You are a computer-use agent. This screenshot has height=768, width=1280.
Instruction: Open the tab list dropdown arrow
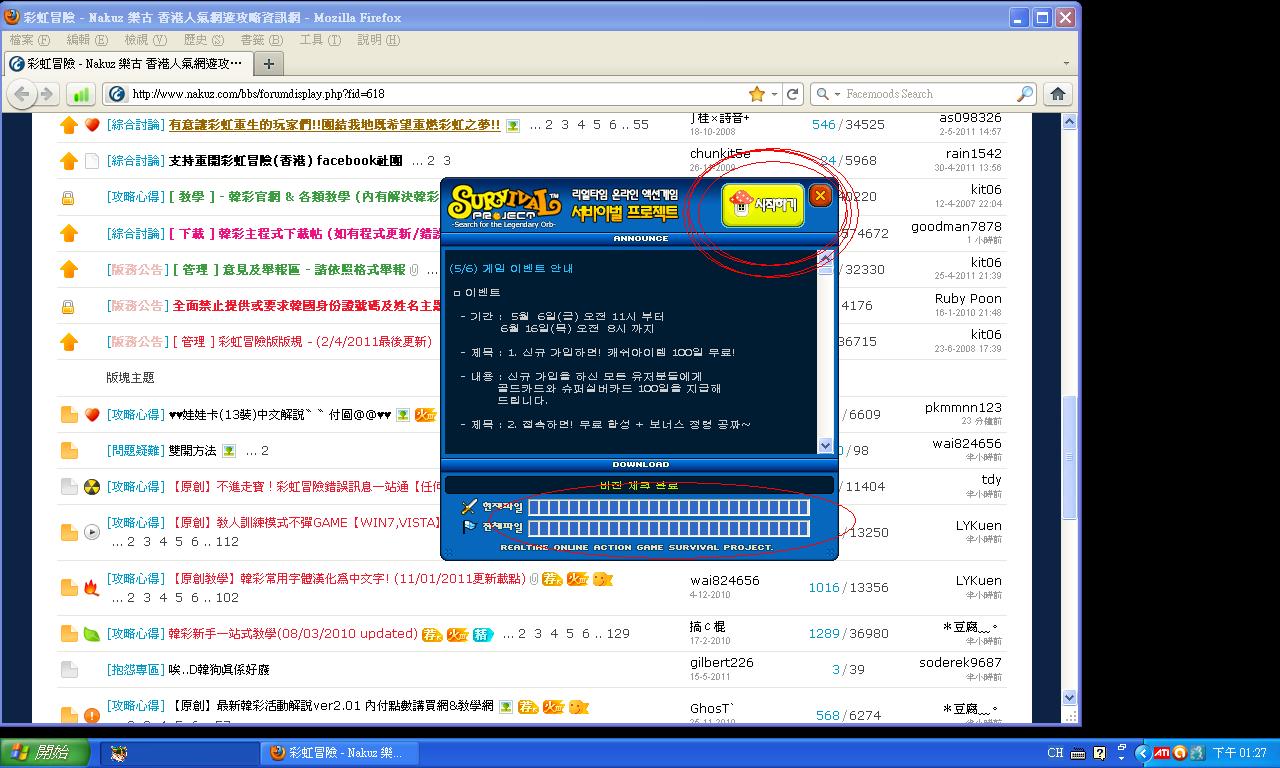tap(1066, 63)
